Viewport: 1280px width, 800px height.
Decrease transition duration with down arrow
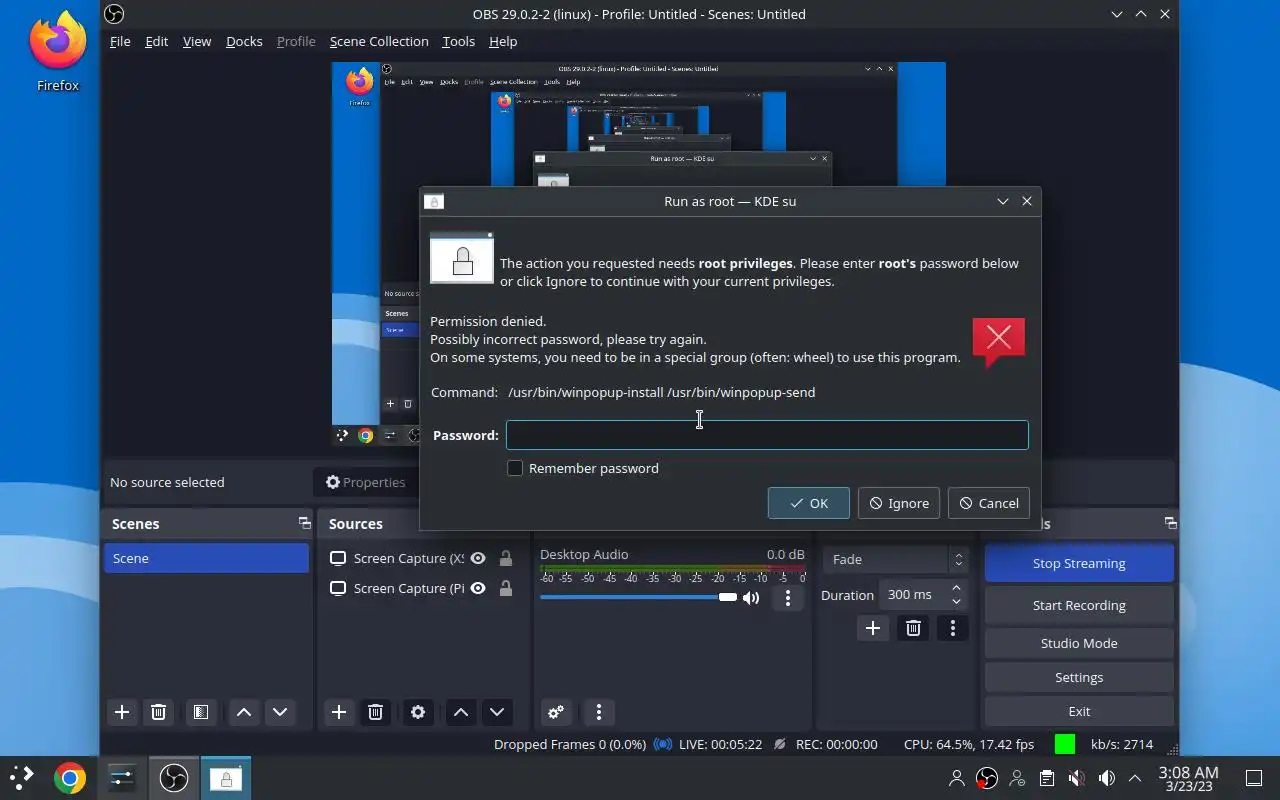coord(956,601)
